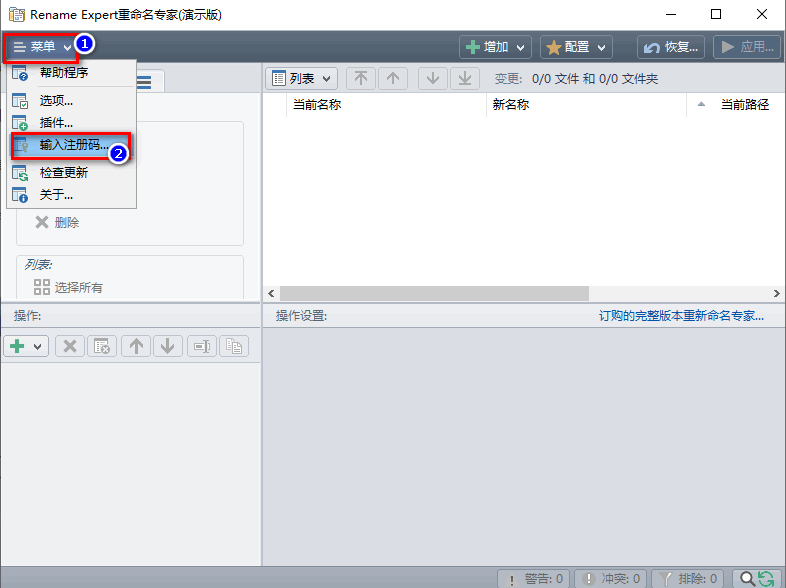Select 帮助程序 menu entry
Image resolution: width=786 pixels, height=588 pixels.
click(71, 73)
